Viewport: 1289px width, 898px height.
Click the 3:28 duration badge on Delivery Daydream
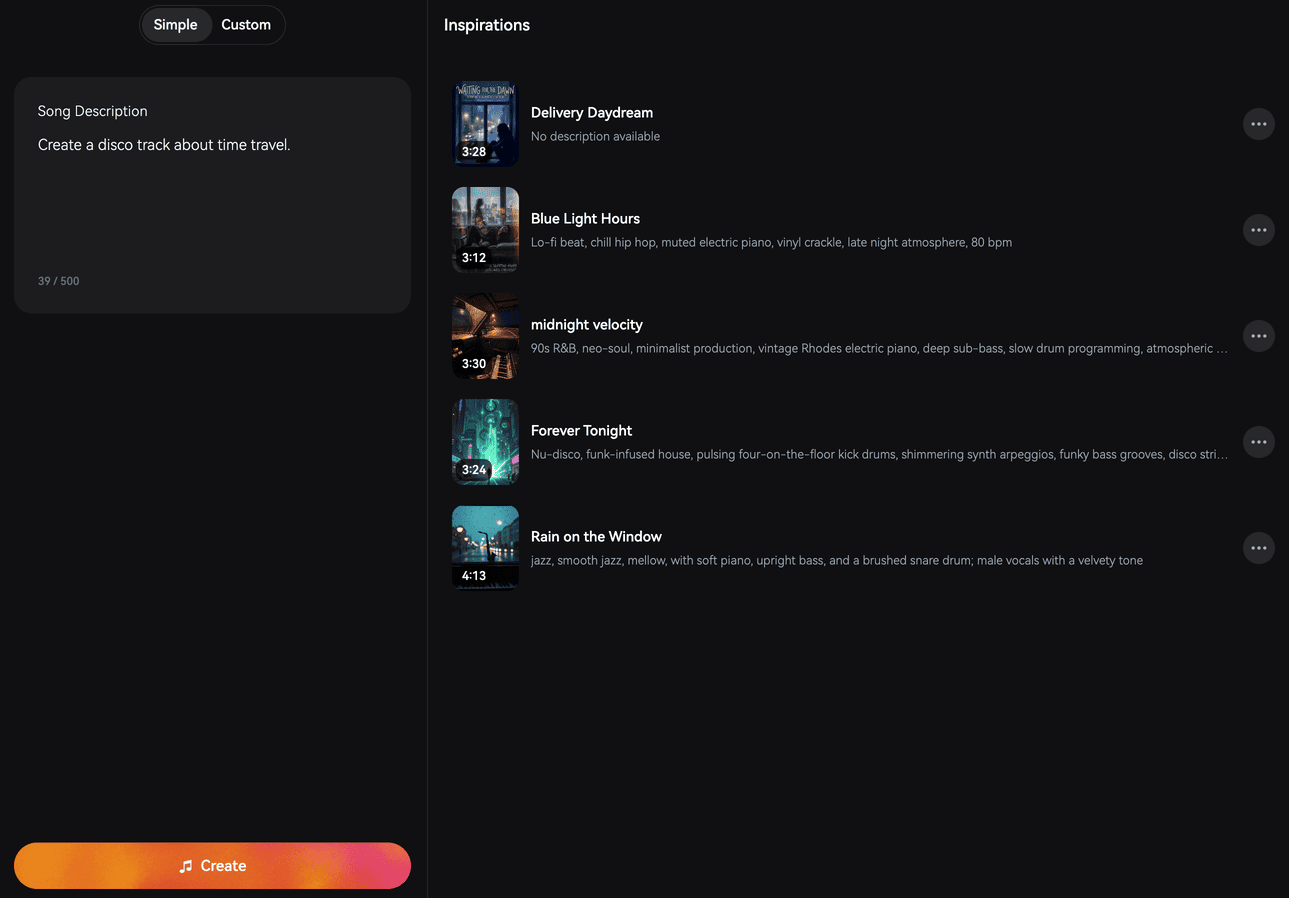(x=473, y=151)
